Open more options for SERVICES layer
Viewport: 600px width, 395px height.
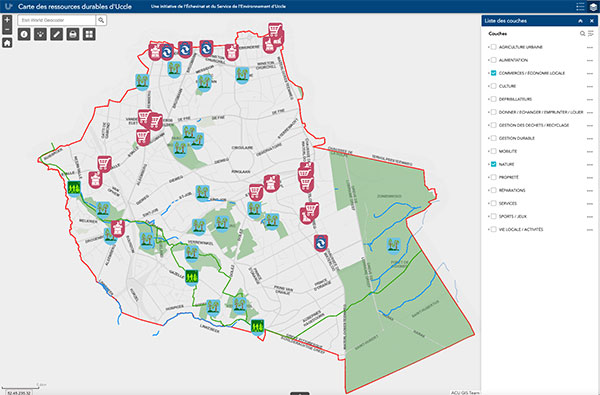(590, 204)
